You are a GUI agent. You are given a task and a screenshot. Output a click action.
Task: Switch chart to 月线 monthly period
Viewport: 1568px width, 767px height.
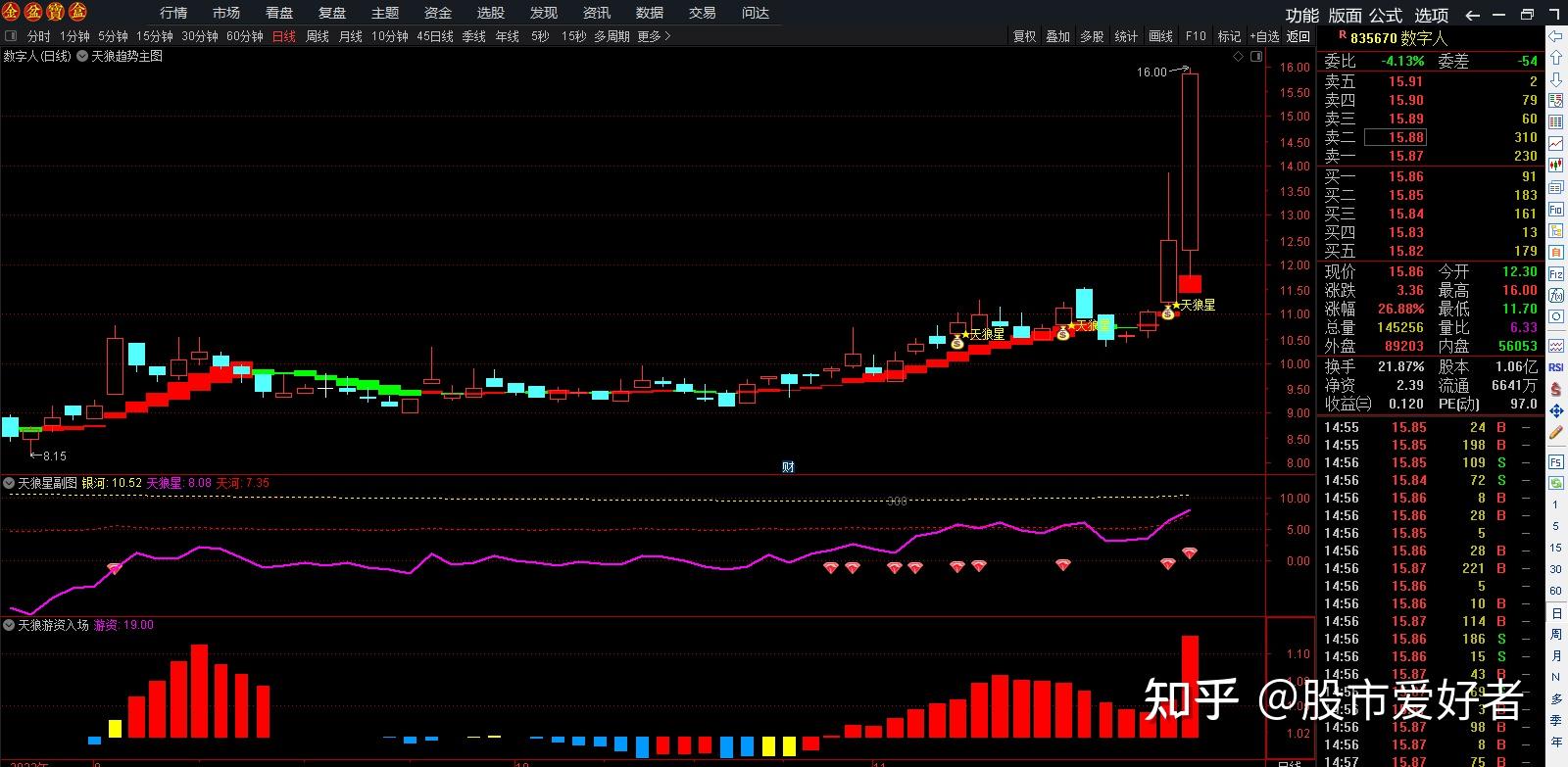pyautogui.click(x=350, y=36)
